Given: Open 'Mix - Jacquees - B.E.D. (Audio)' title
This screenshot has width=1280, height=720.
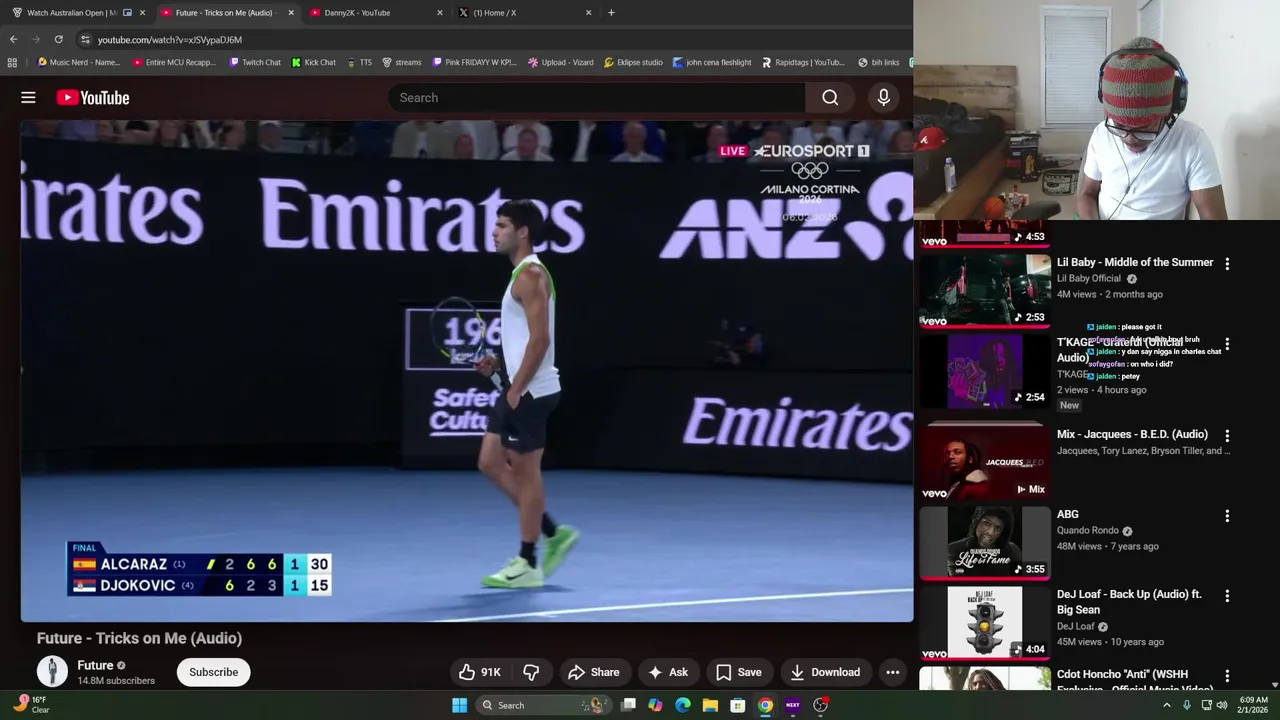Looking at the screenshot, I should coord(1132,434).
